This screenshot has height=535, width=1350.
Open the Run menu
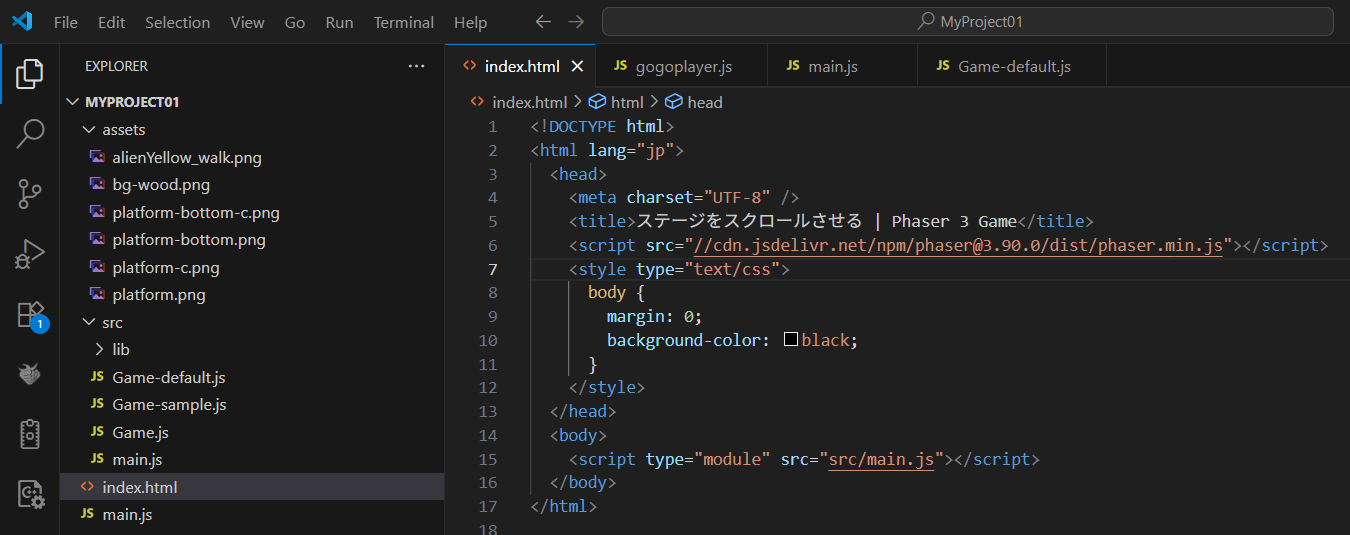pyautogui.click(x=340, y=22)
